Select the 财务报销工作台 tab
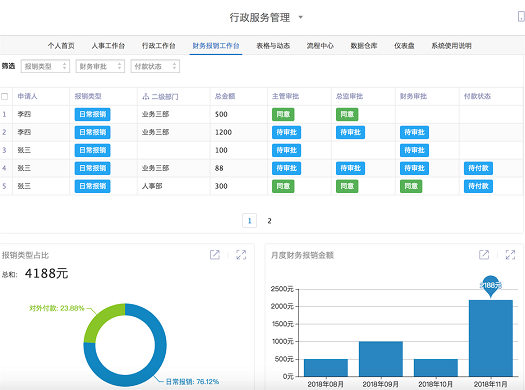 tap(216, 46)
